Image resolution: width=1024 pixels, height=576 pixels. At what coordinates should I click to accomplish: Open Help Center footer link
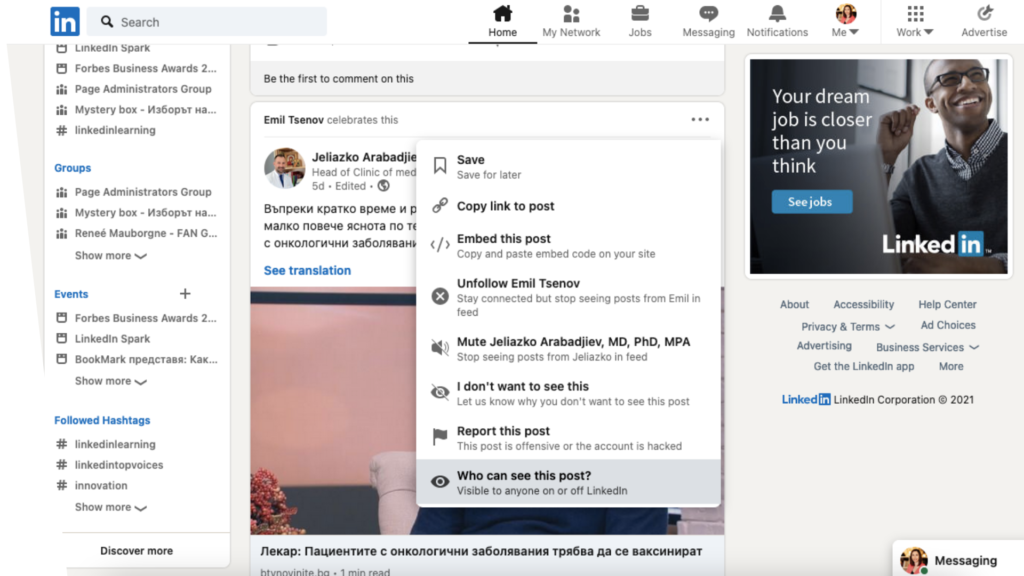[x=947, y=304]
